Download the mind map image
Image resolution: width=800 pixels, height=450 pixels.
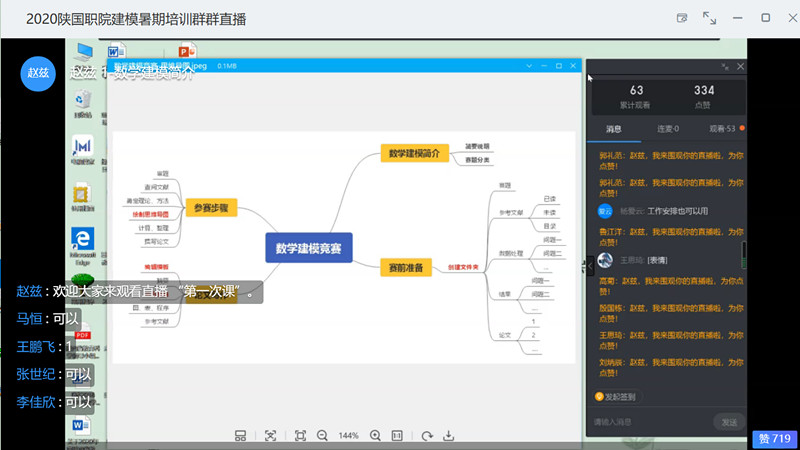coord(449,436)
